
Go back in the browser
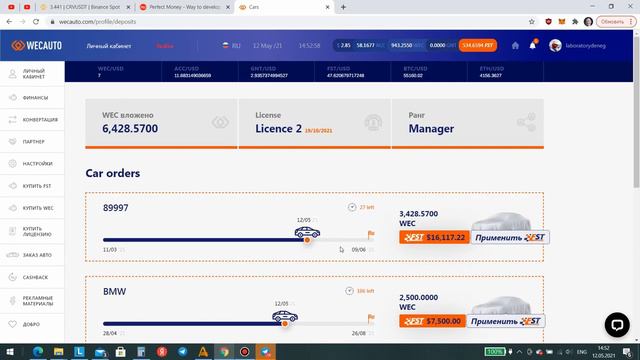pos(9,22)
